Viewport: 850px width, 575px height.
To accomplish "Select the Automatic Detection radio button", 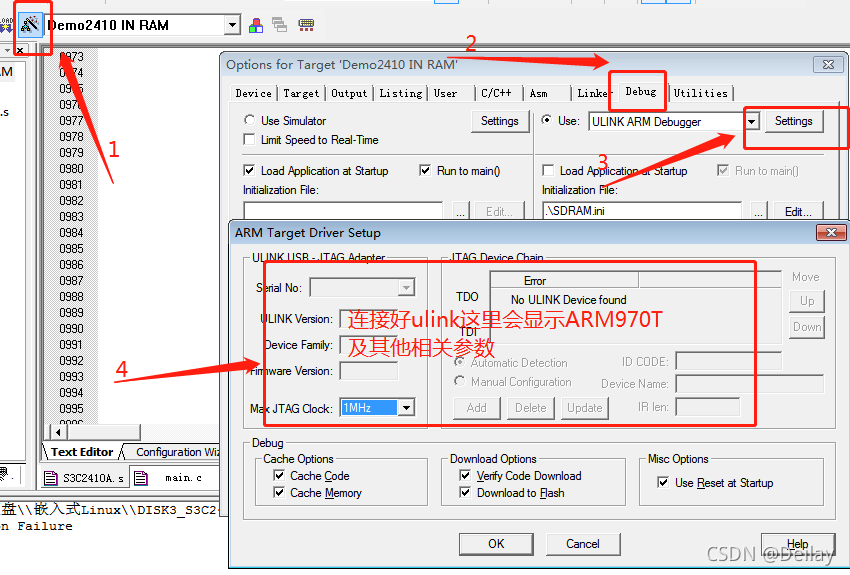I will pos(460,362).
